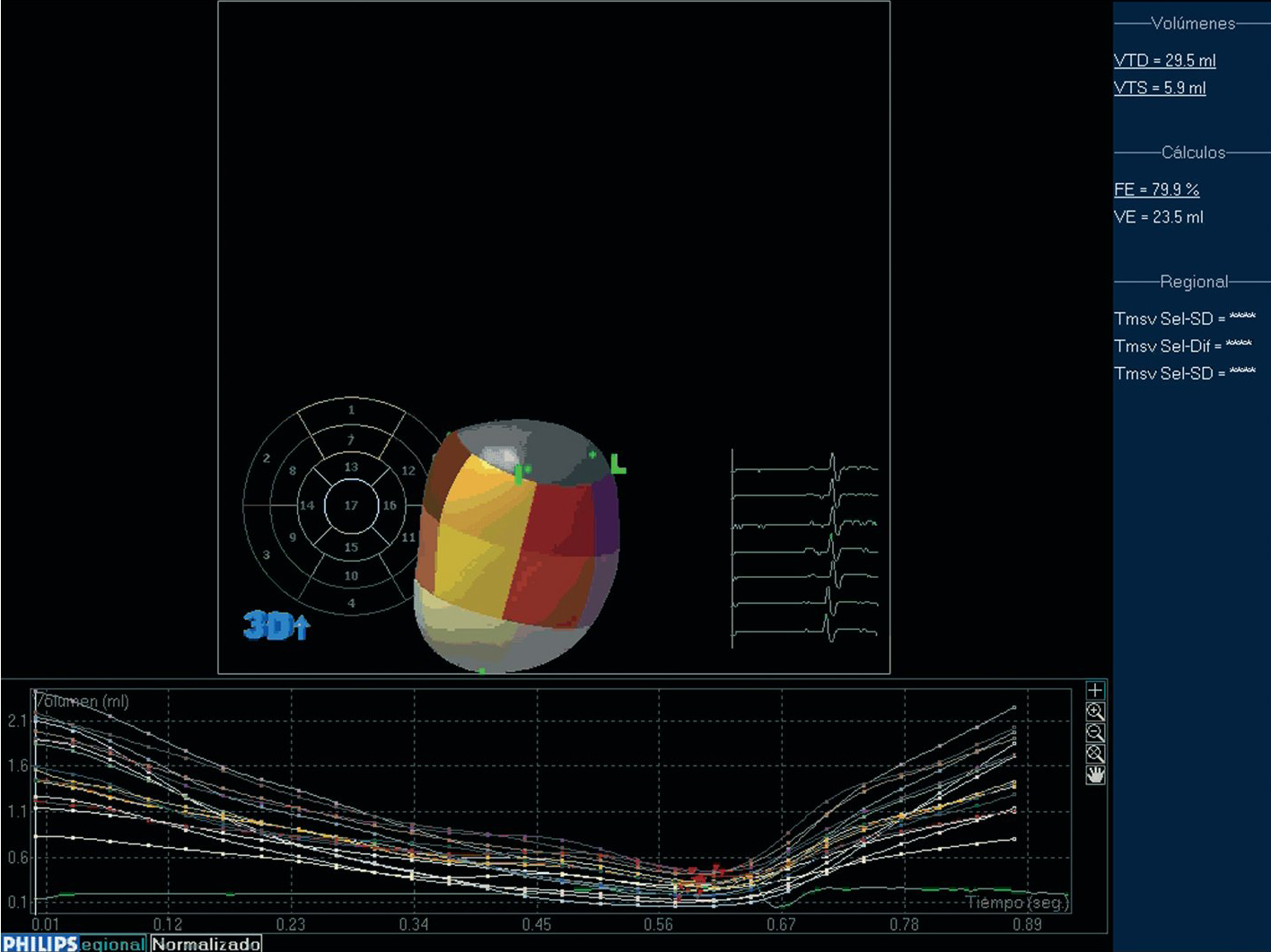Viewport: 1271px width, 952px height.
Task: Click the green L marker on model
Action: (618, 465)
